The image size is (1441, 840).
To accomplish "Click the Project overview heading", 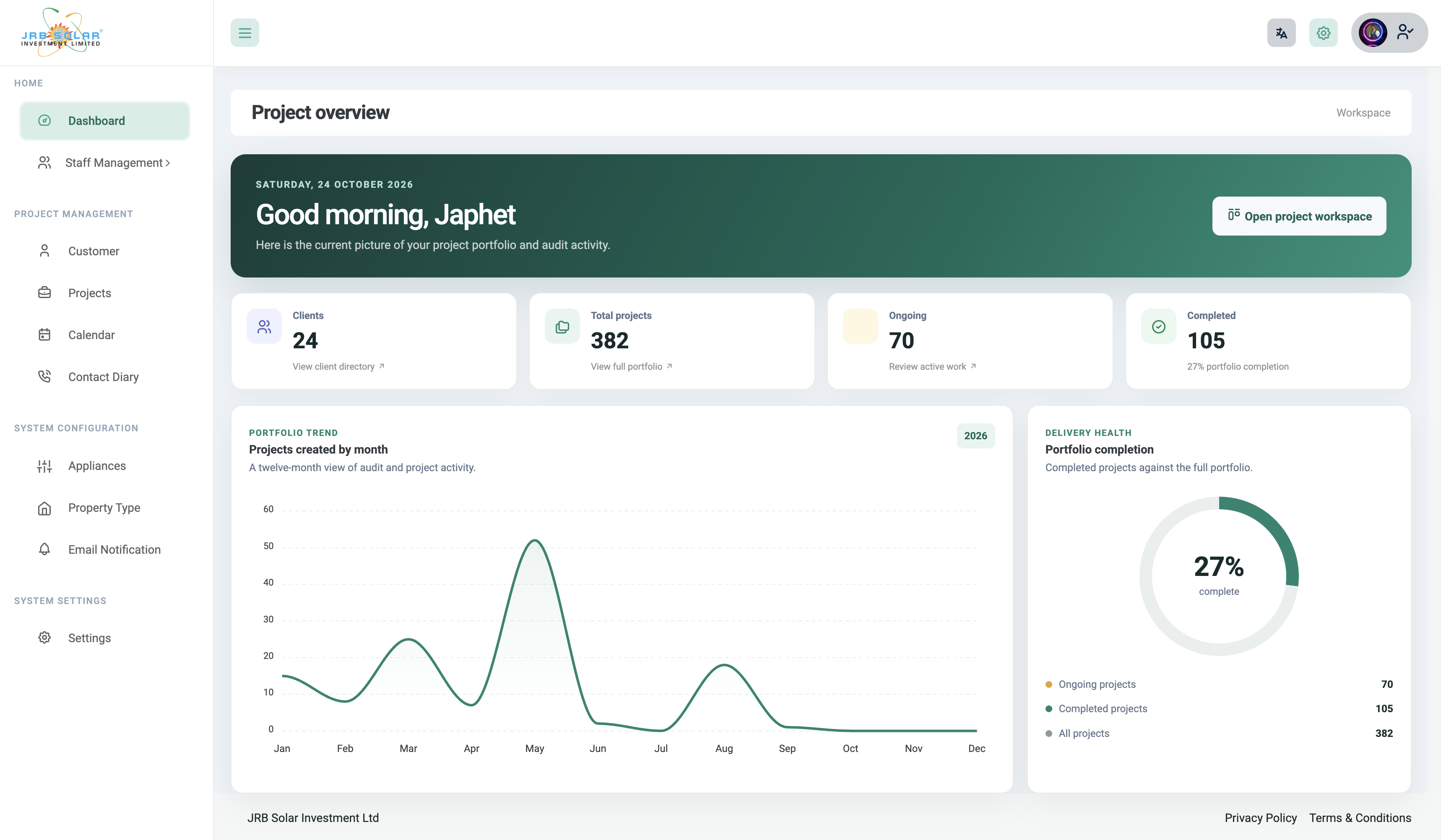I will (x=320, y=113).
